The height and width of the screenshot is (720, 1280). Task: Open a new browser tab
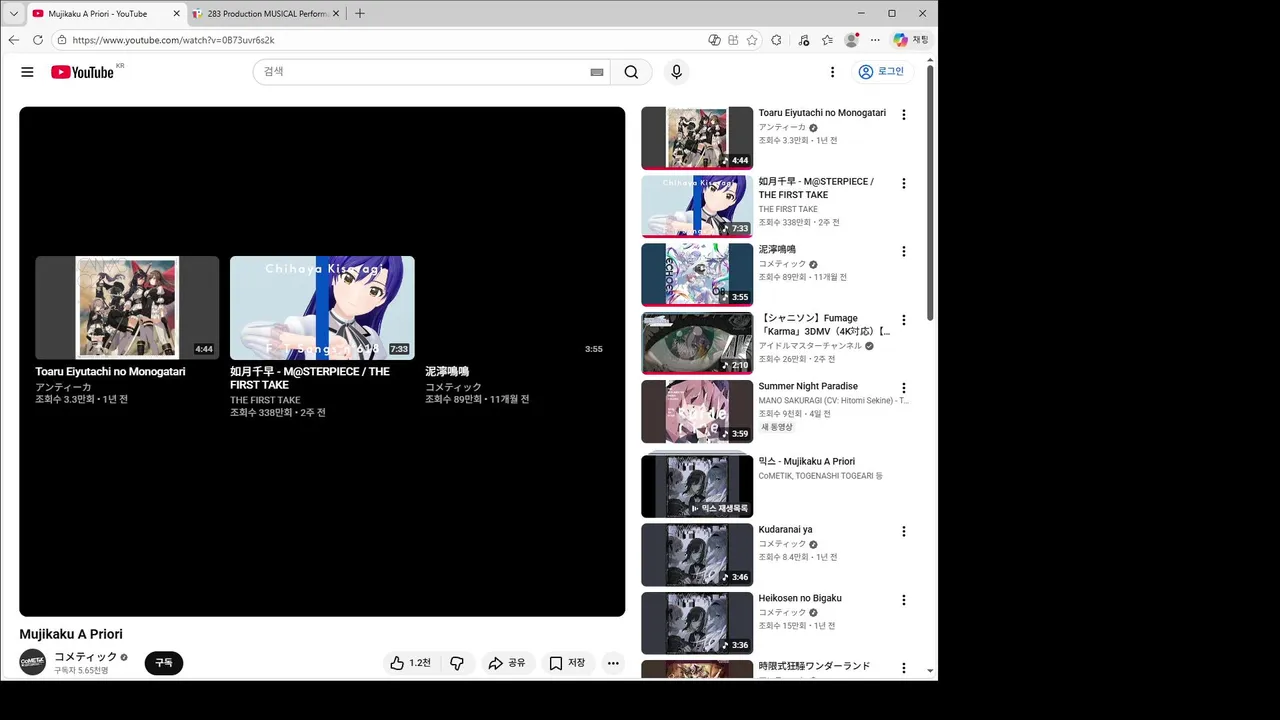(x=360, y=14)
